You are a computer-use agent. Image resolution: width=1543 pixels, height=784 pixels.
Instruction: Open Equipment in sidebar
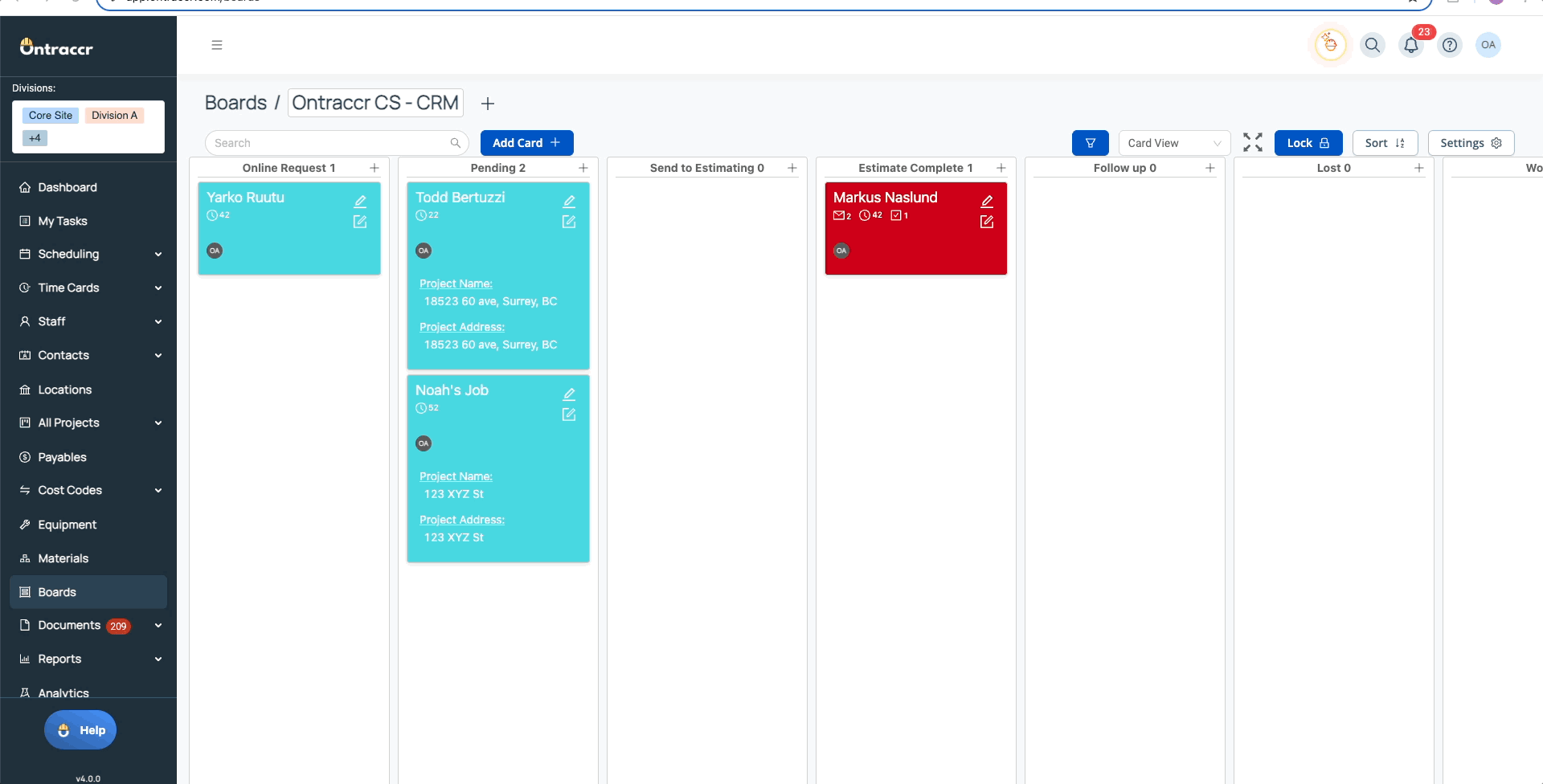88,525
